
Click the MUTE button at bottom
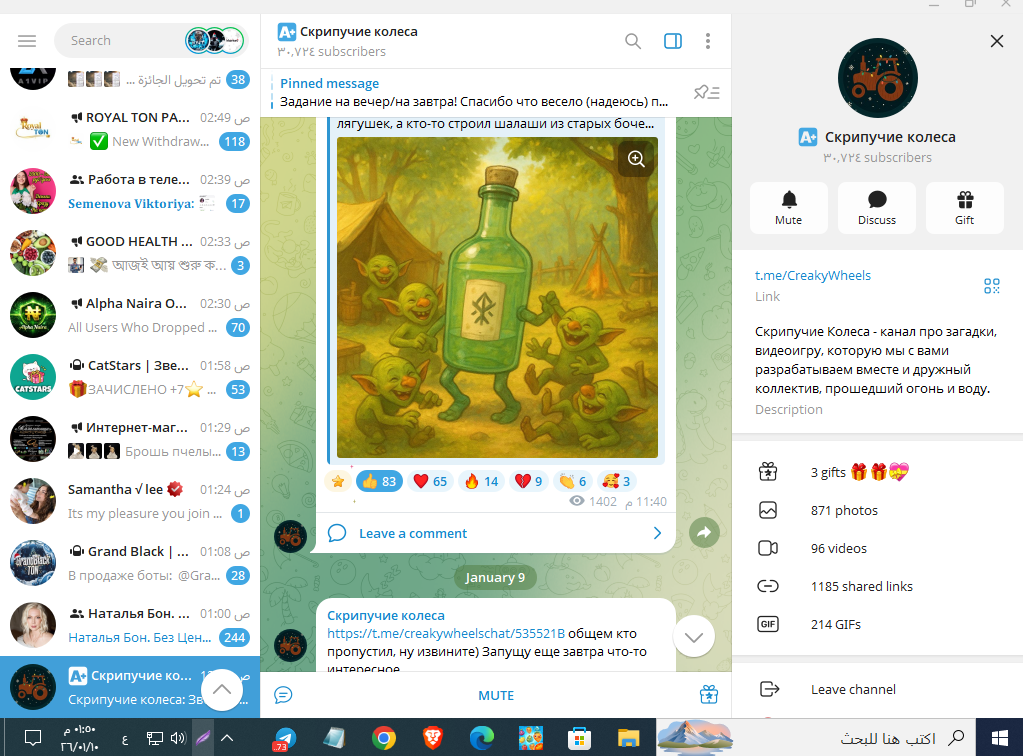496,695
